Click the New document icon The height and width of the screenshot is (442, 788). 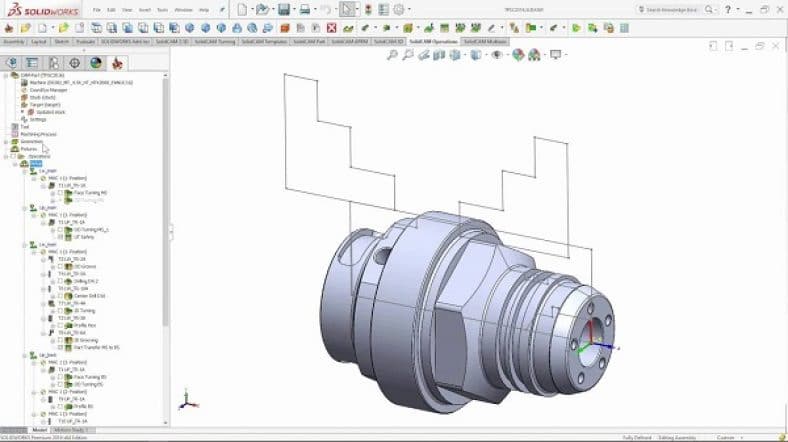[242, 10]
